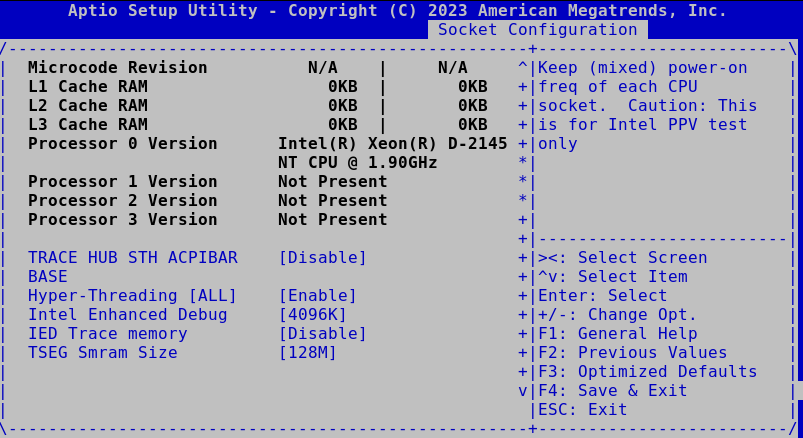Click F2: Previous Values hint
The width and height of the screenshot is (803, 438).
click(x=632, y=353)
